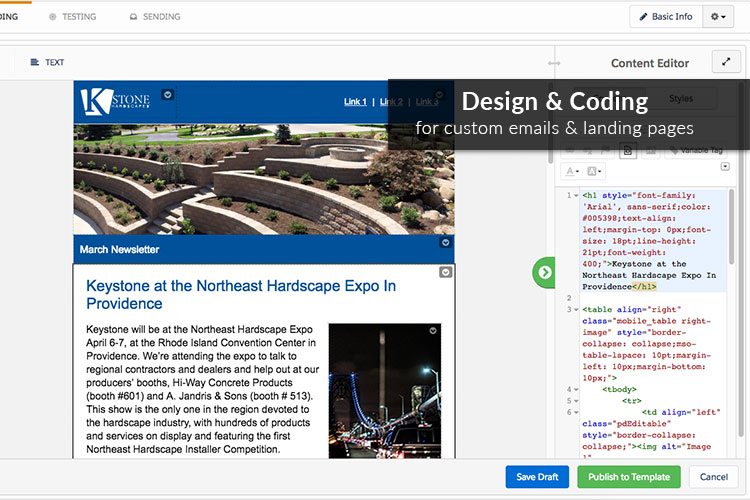Click Publish to Template button
Viewport: 750px width, 500px height.
pos(629,477)
